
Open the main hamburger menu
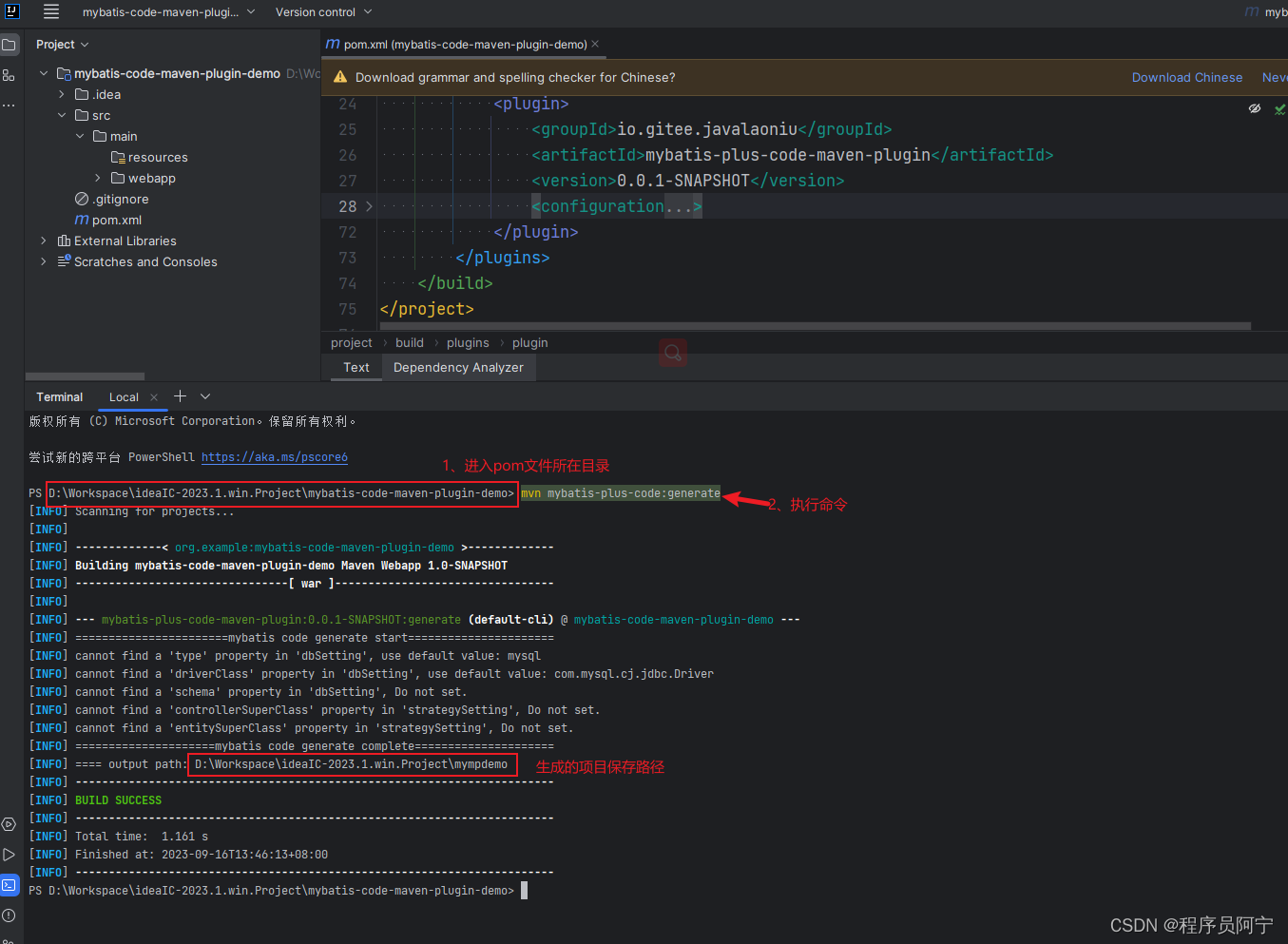[51, 11]
